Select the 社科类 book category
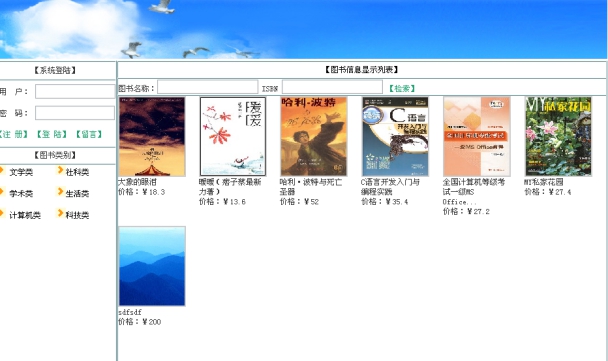The width and height of the screenshot is (608, 361). [77, 172]
